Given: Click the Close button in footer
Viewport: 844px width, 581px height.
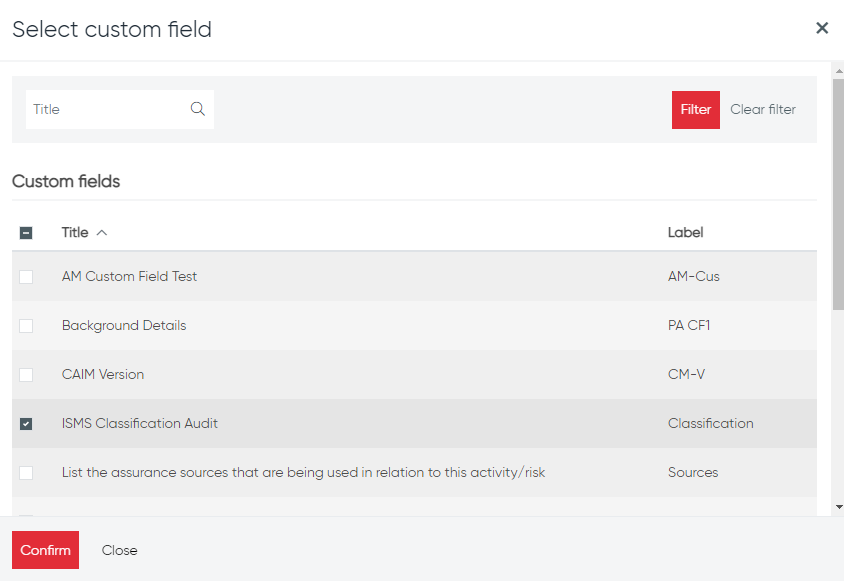Looking at the screenshot, I should pyautogui.click(x=119, y=550).
